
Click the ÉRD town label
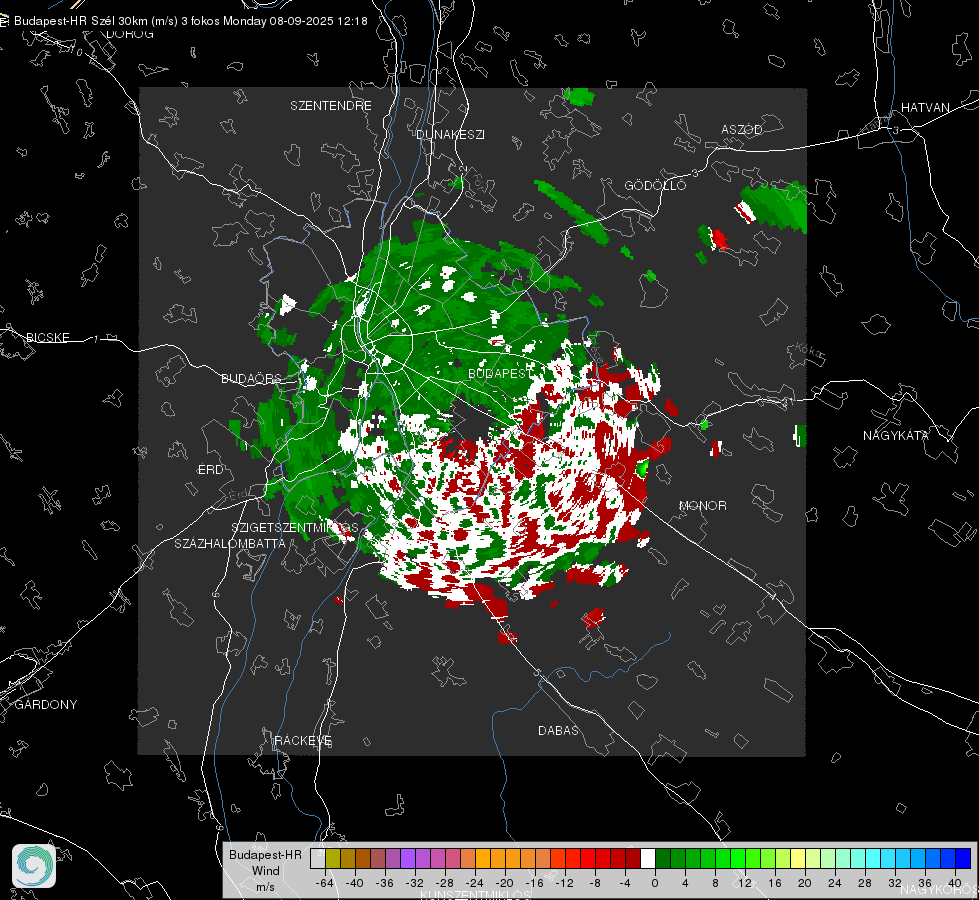click(x=210, y=470)
